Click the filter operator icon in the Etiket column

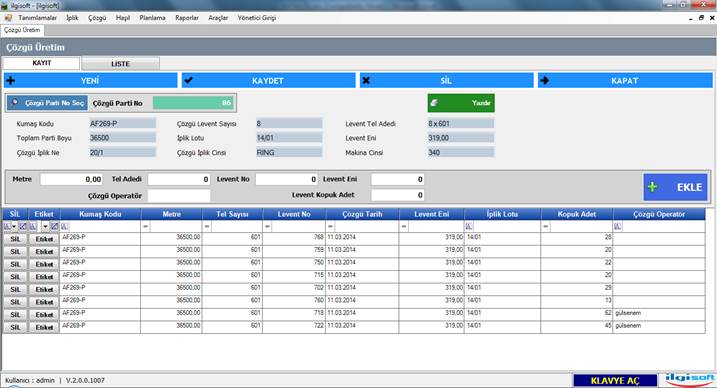[33, 226]
